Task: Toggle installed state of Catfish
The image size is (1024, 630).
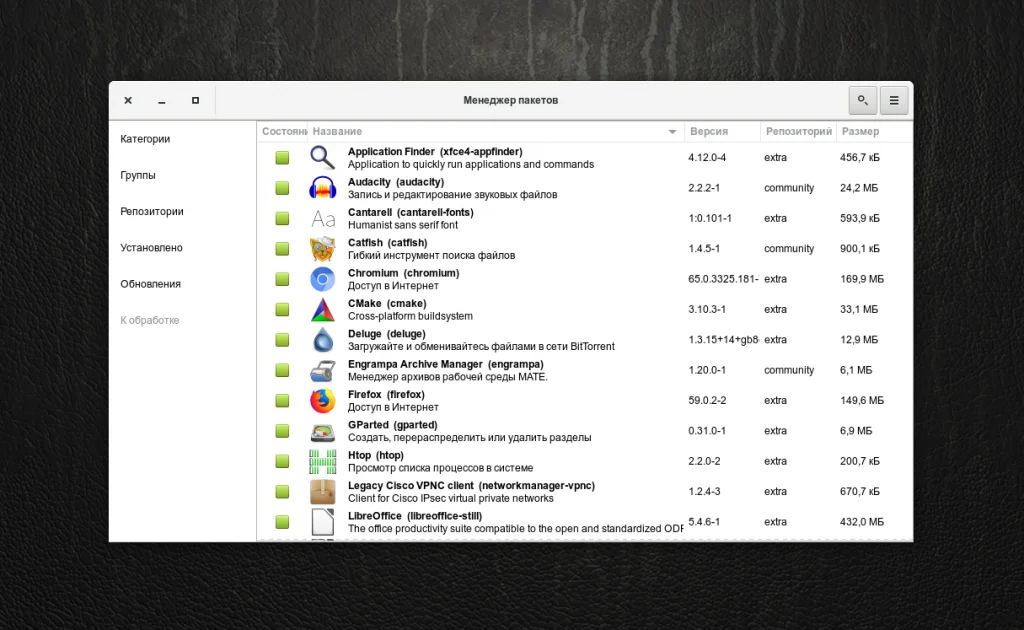Action: point(282,249)
